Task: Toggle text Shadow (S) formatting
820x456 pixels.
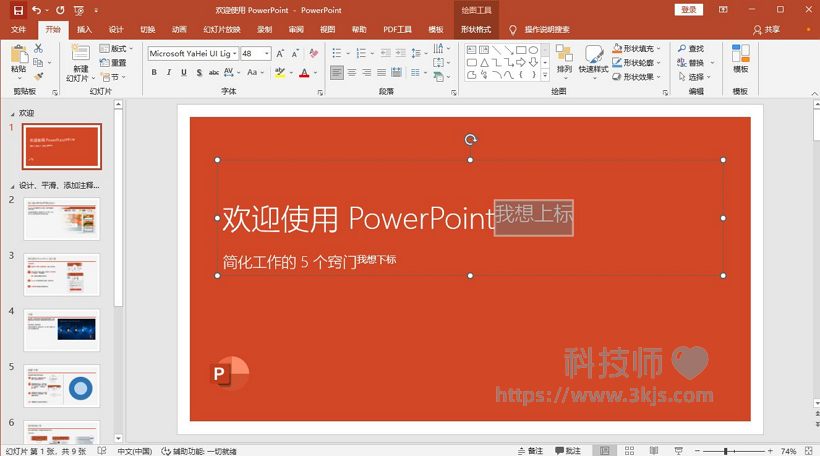Action: (x=199, y=73)
